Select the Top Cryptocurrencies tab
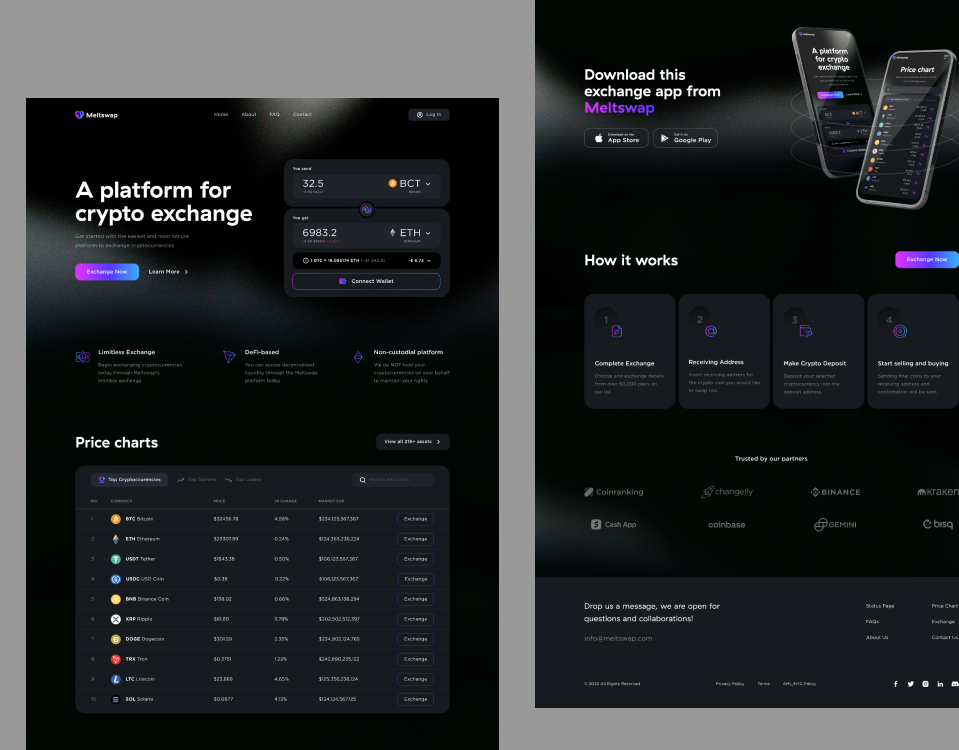 tap(130, 480)
